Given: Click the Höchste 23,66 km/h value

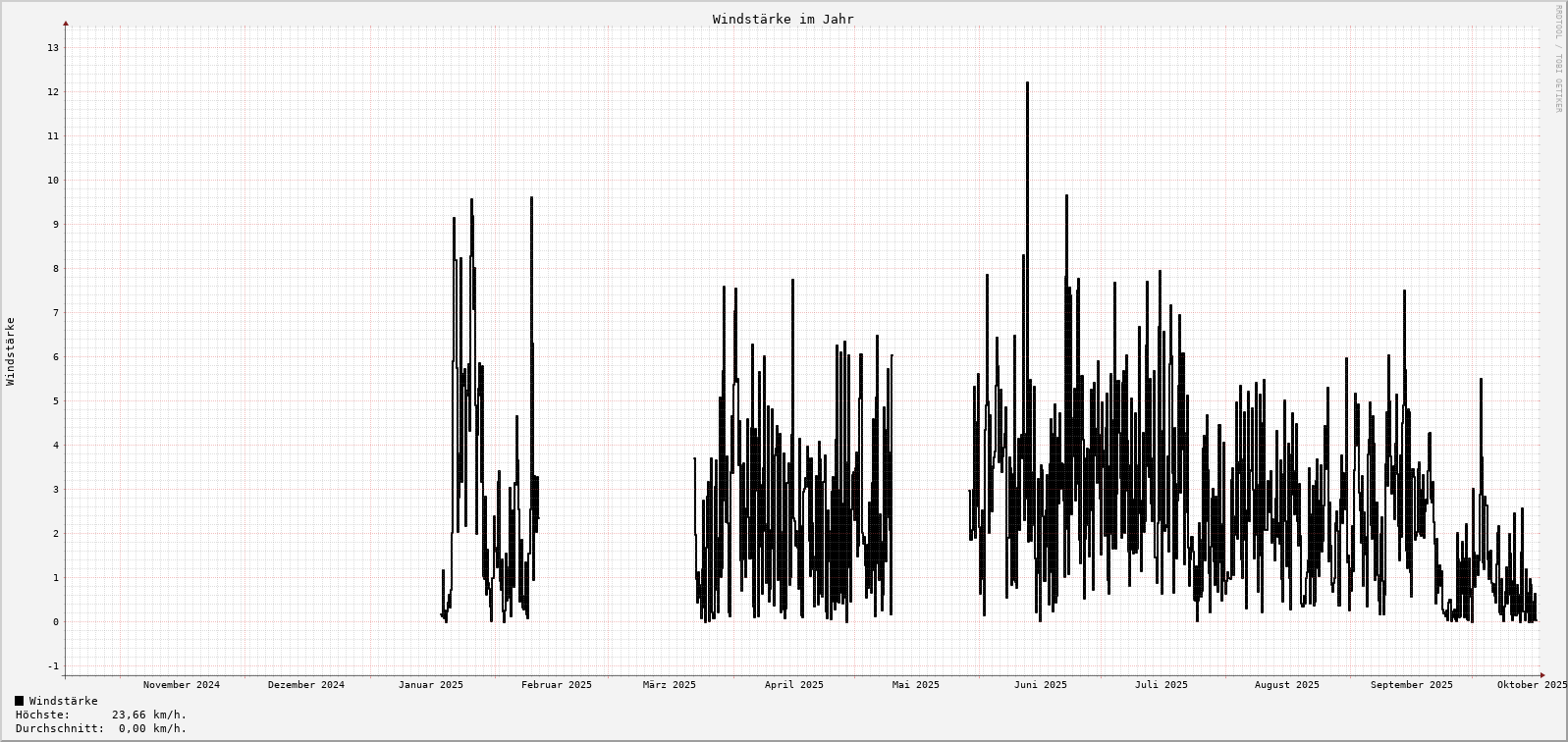Looking at the screenshot, I should (148, 715).
